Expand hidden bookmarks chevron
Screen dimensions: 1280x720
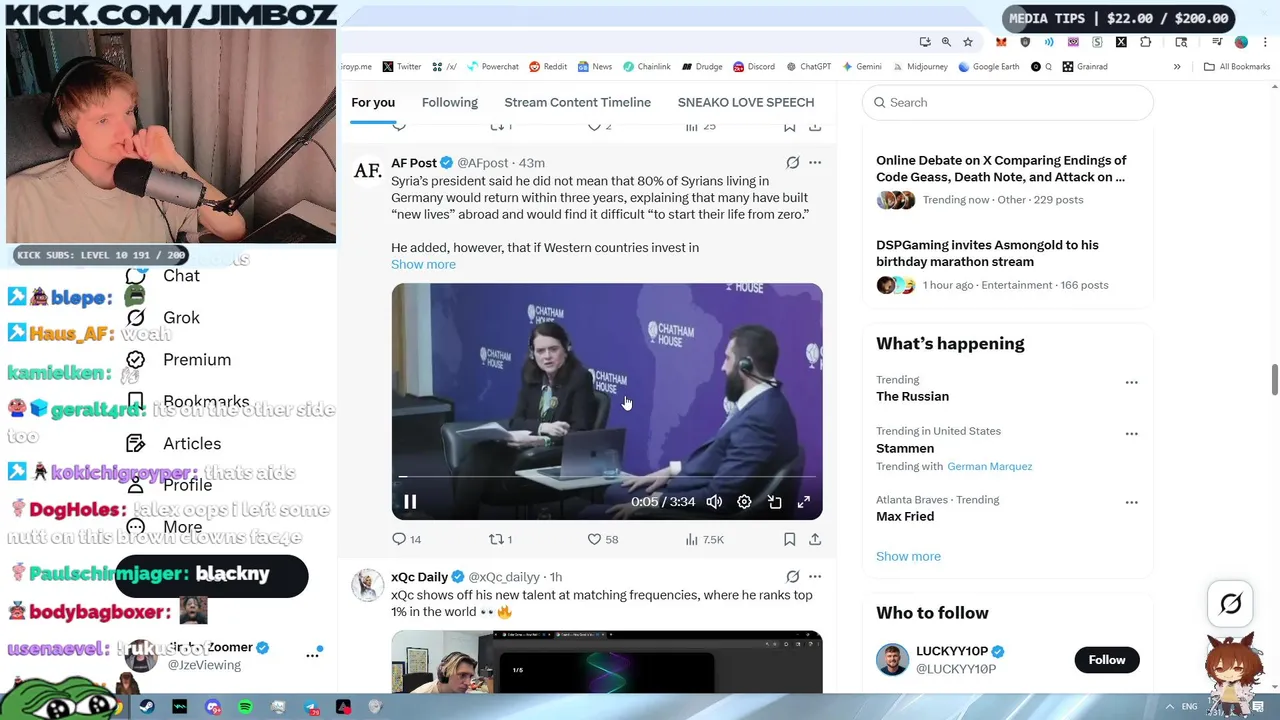(1177, 66)
